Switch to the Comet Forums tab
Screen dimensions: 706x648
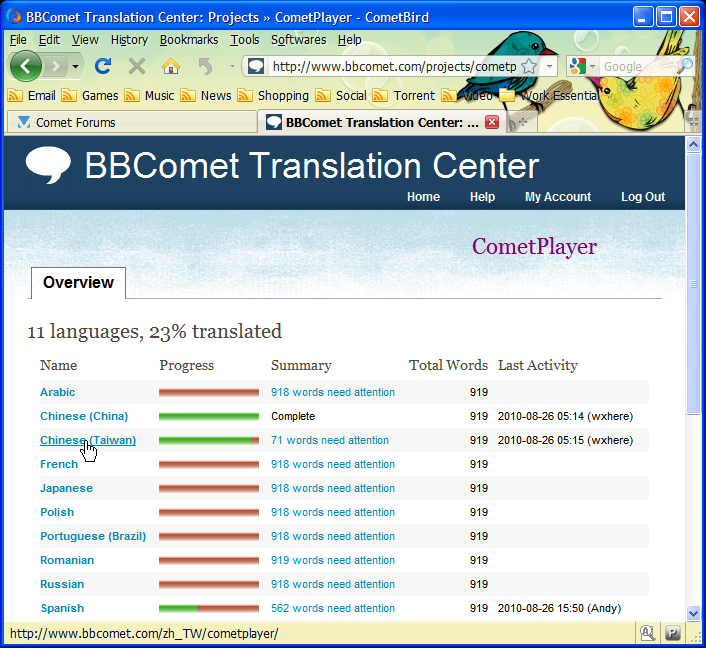[x=131, y=122]
